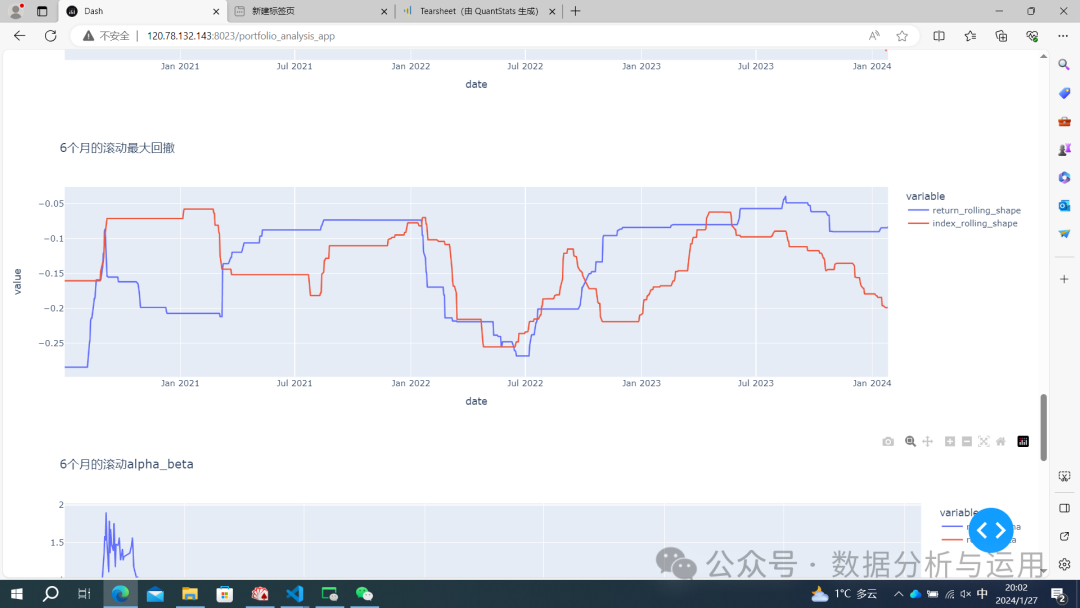The image size is (1080, 608).
Task: Open the browser profile icon
Action: point(17,11)
